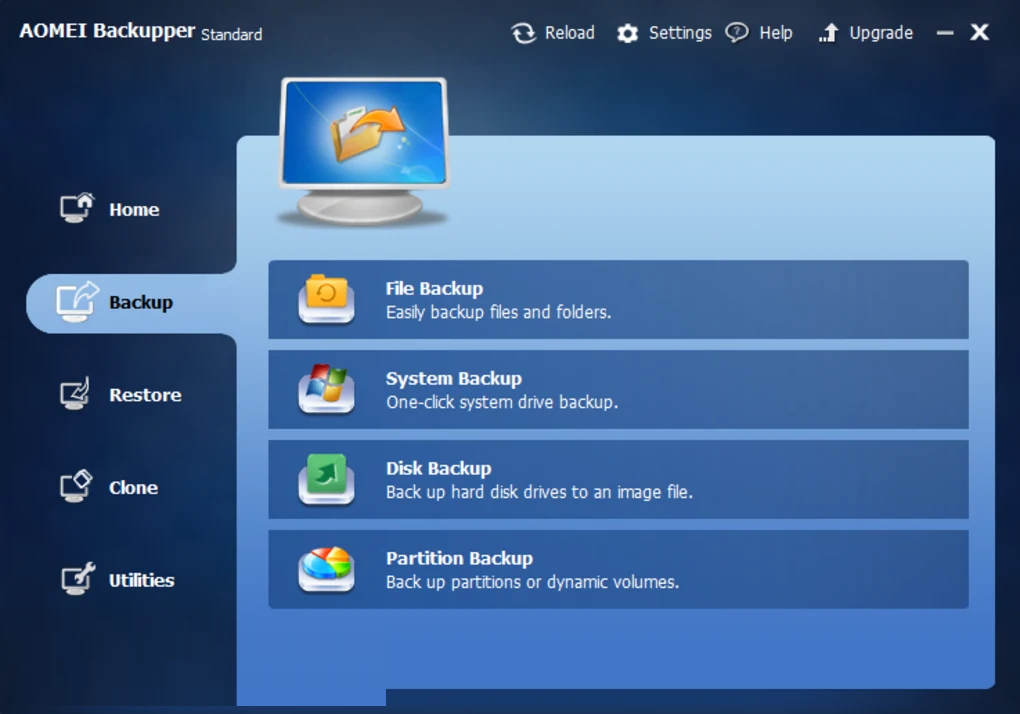The width and height of the screenshot is (1020, 714).
Task: Switch to the Restore tab label
Action: click(145, 395)
